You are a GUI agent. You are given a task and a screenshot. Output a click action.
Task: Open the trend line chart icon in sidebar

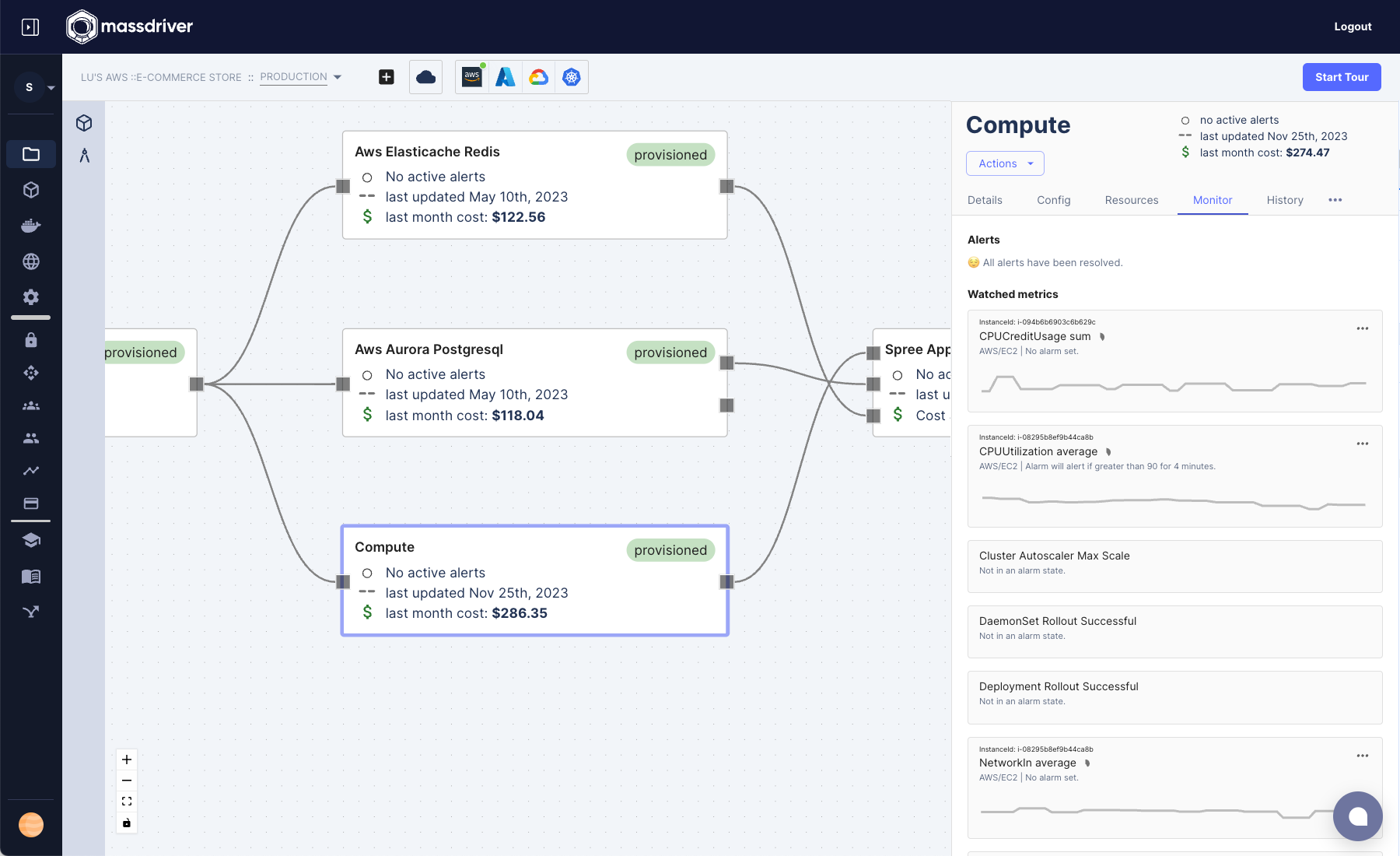click(x=31, y=471)
